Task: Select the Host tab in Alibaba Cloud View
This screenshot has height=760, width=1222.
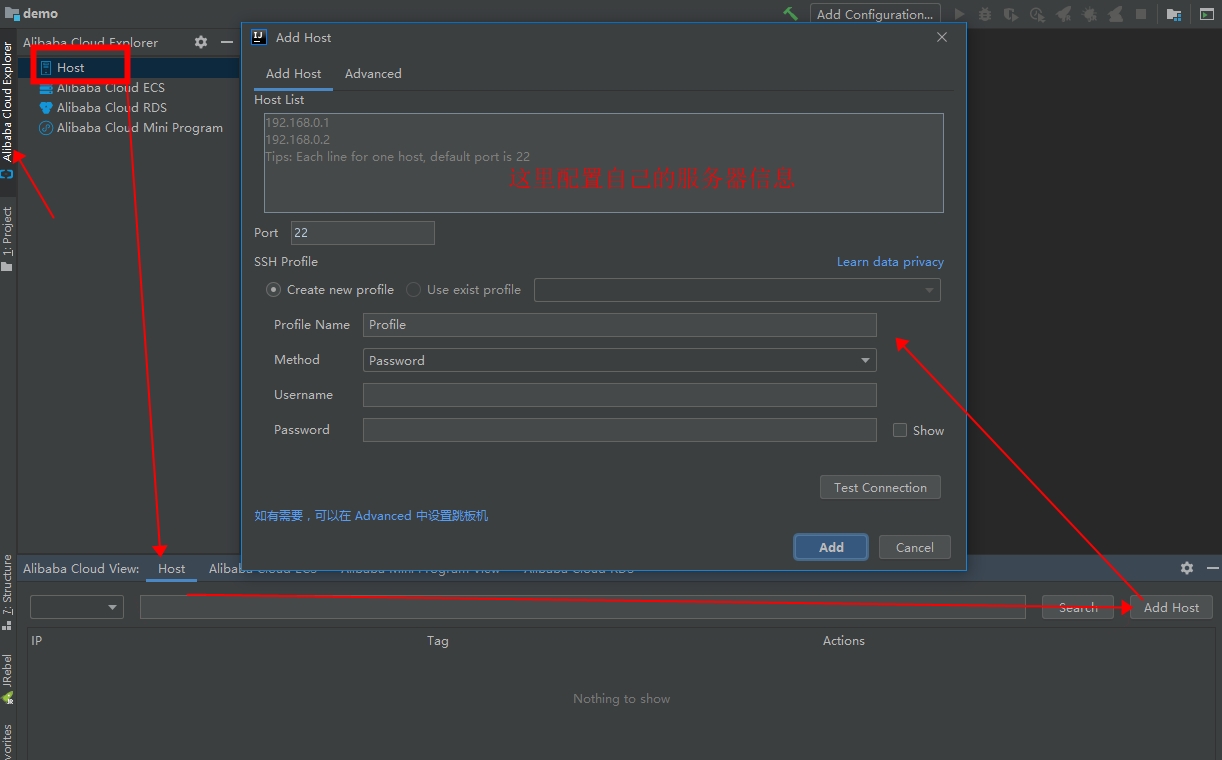Action: [172, 568]
